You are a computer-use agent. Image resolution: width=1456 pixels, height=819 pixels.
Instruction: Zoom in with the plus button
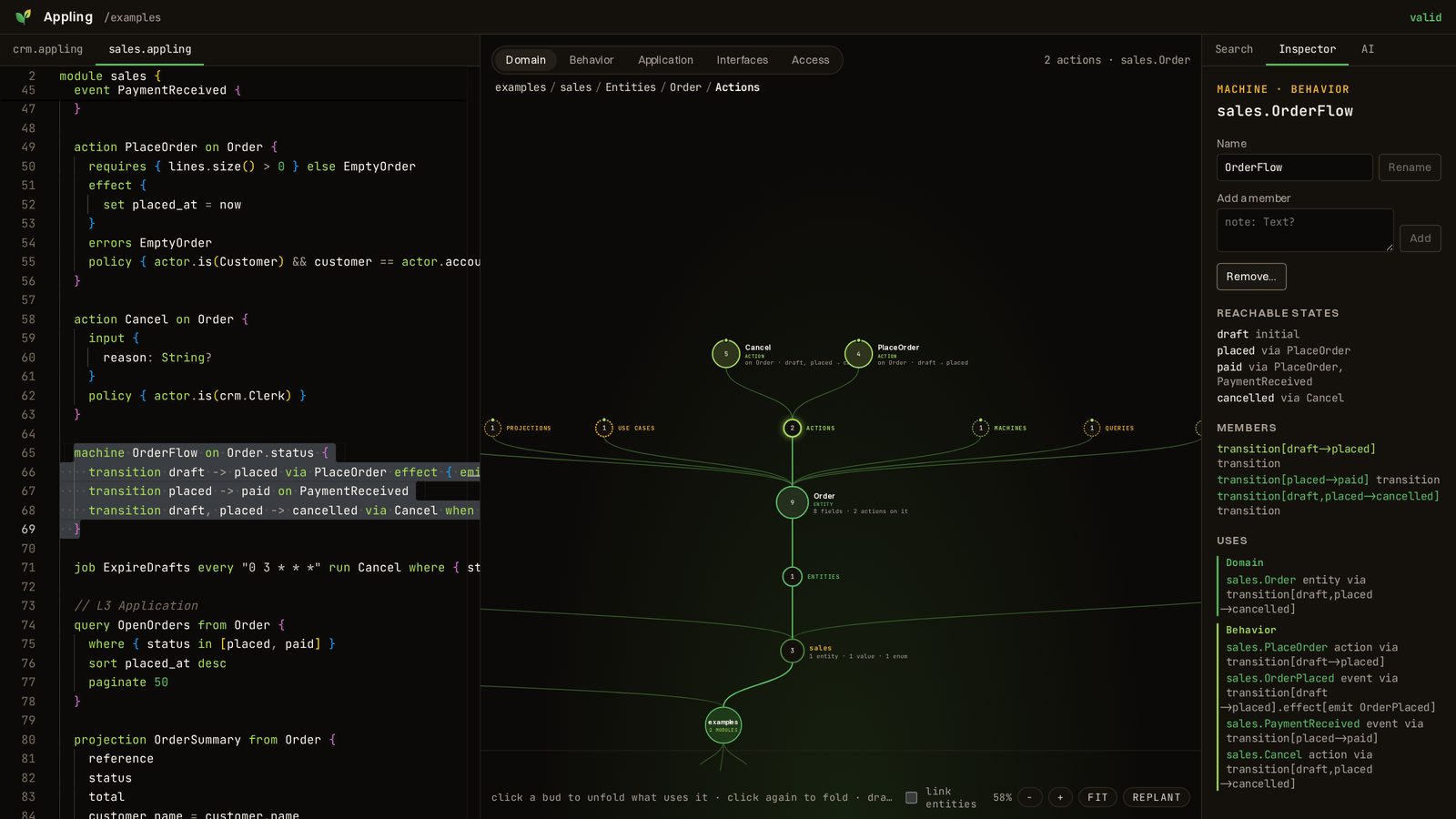click(1060, 797)
